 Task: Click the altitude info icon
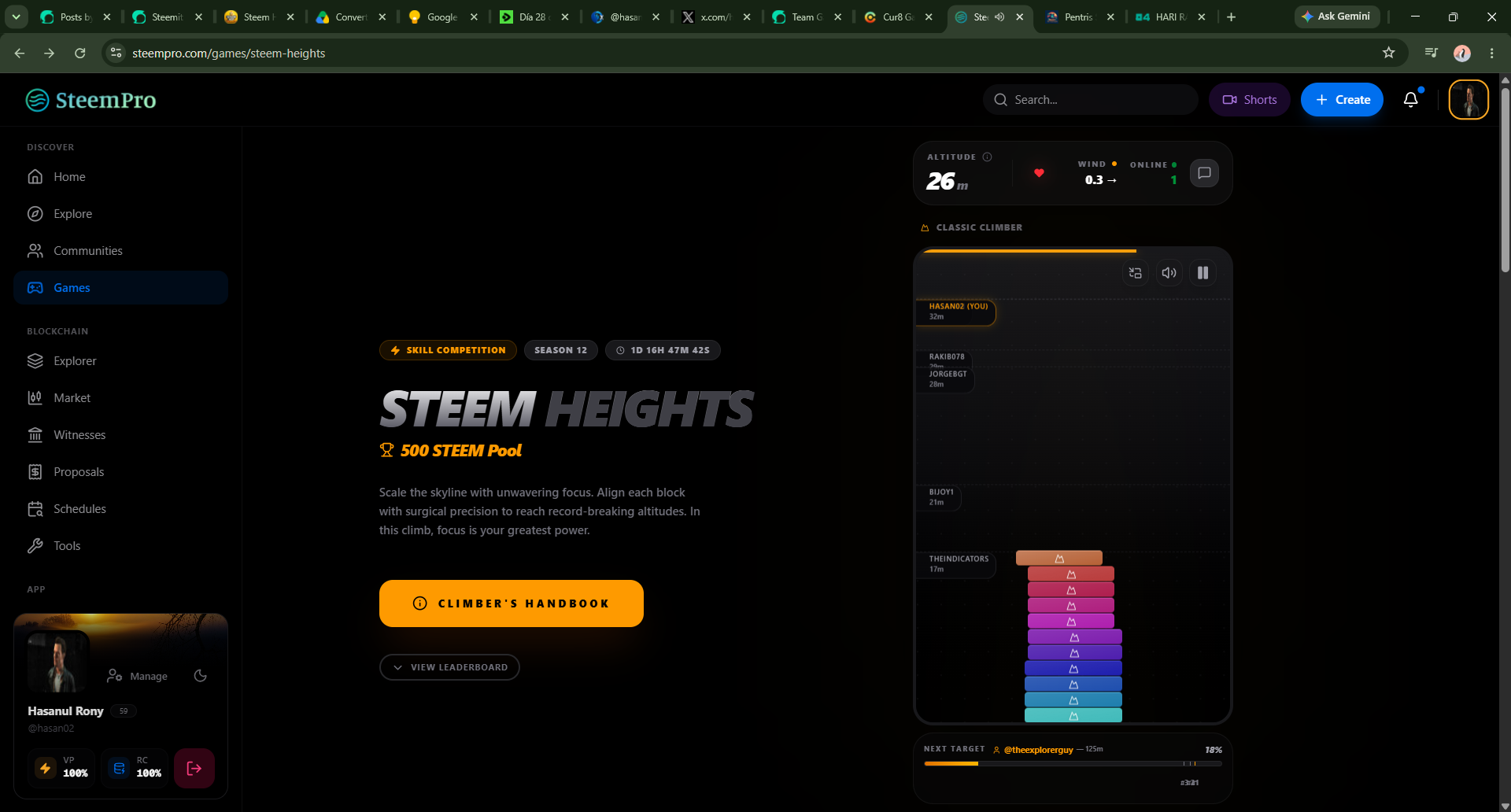[x=987, y=157]
